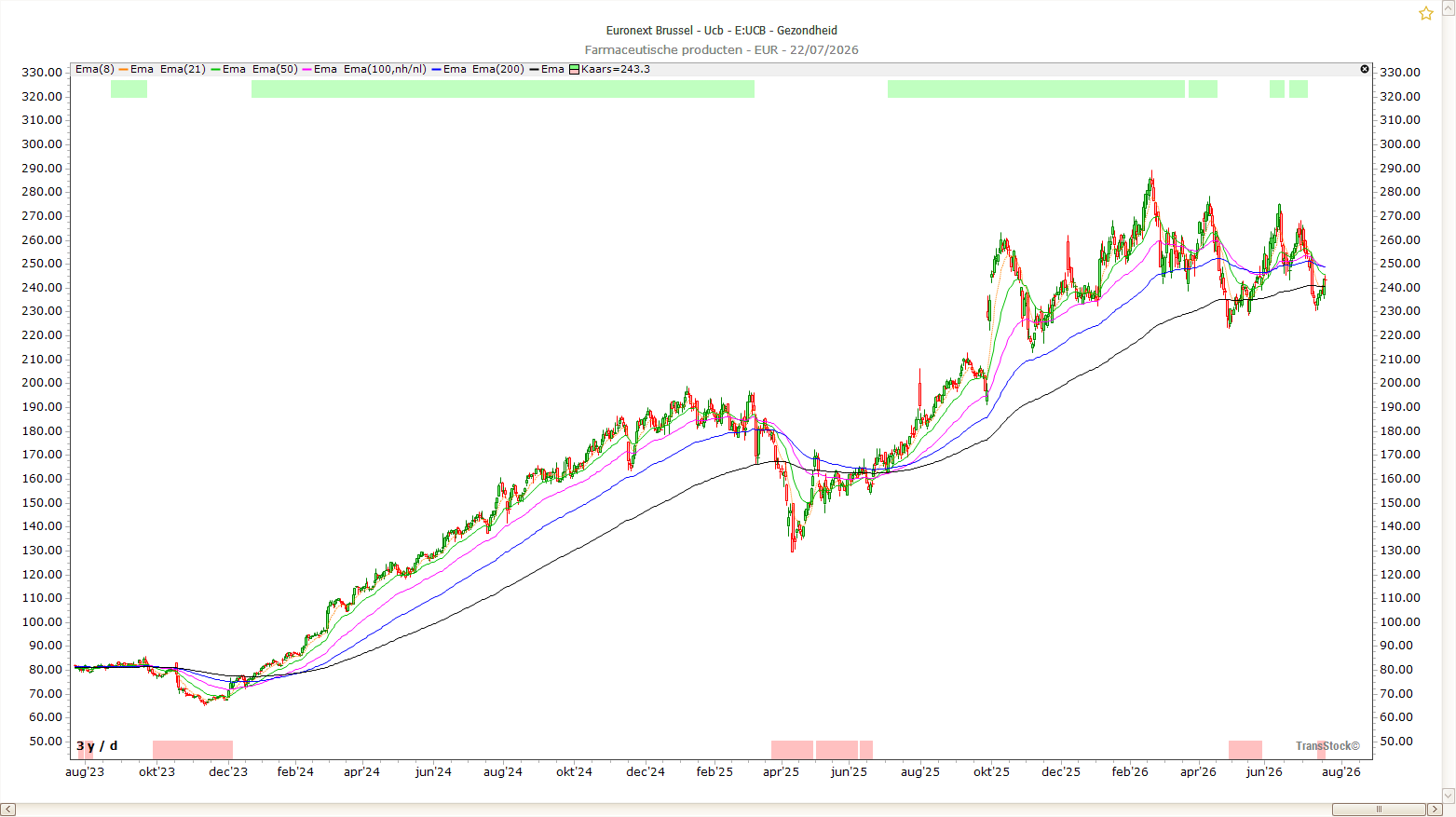Click the aug'23 date label
1456x817 pixels.
[85, 771]
